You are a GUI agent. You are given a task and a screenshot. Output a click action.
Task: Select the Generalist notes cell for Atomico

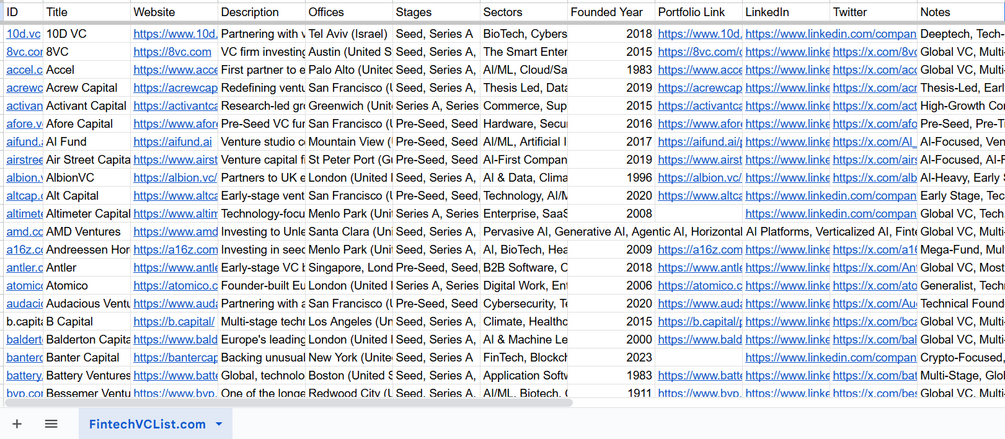pyautogui.click(x=961, y=285)
